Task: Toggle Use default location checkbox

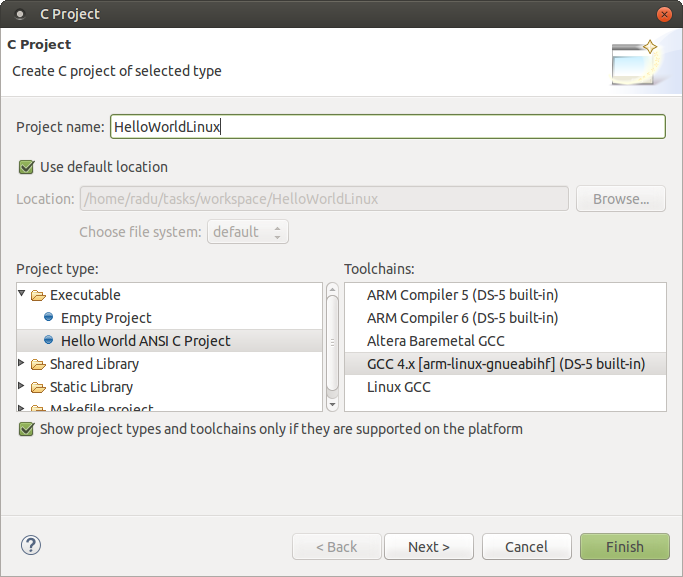Action: coord(26,167)
